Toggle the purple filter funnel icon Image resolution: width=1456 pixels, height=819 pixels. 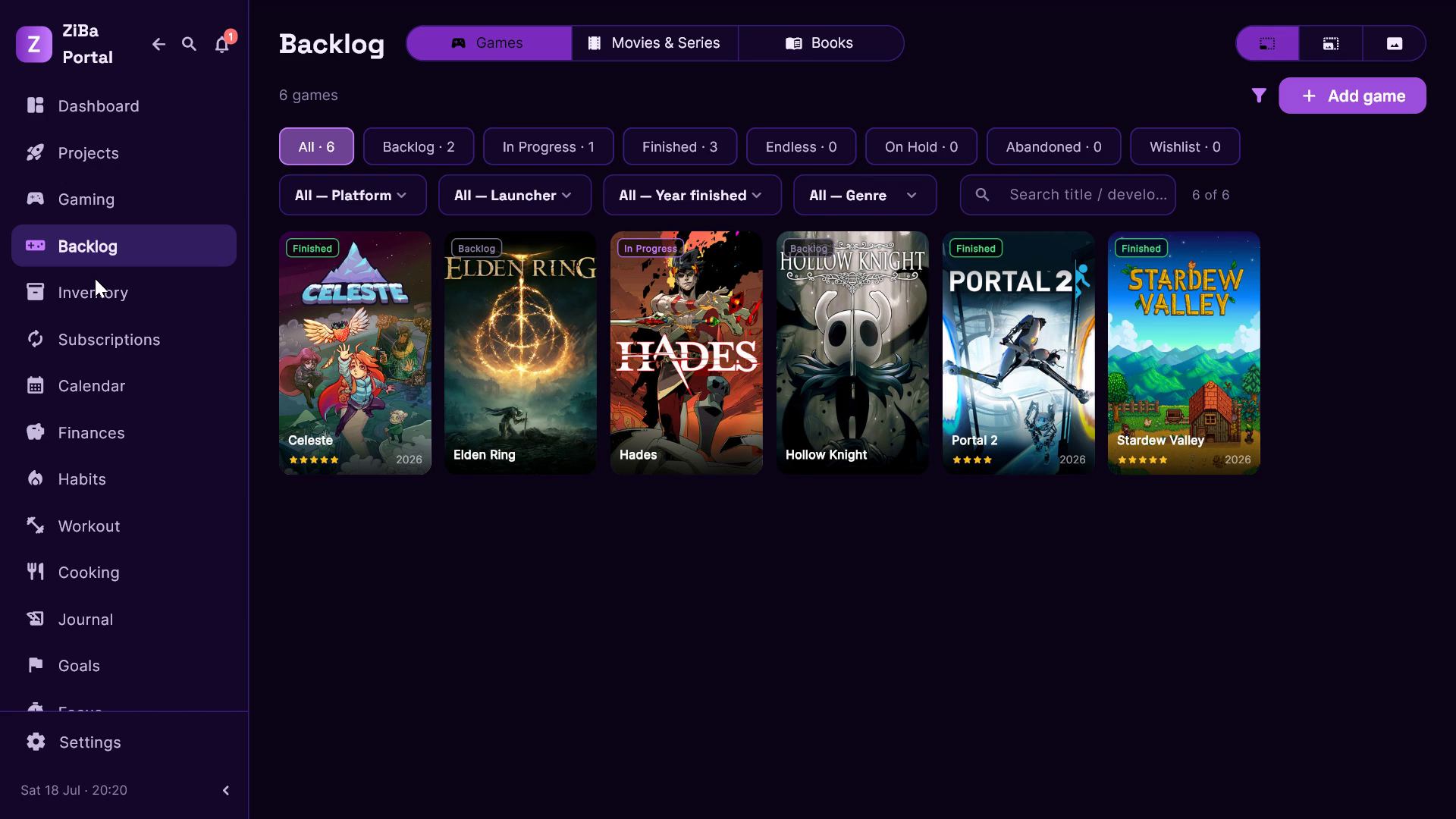[x=1259, y=96]
